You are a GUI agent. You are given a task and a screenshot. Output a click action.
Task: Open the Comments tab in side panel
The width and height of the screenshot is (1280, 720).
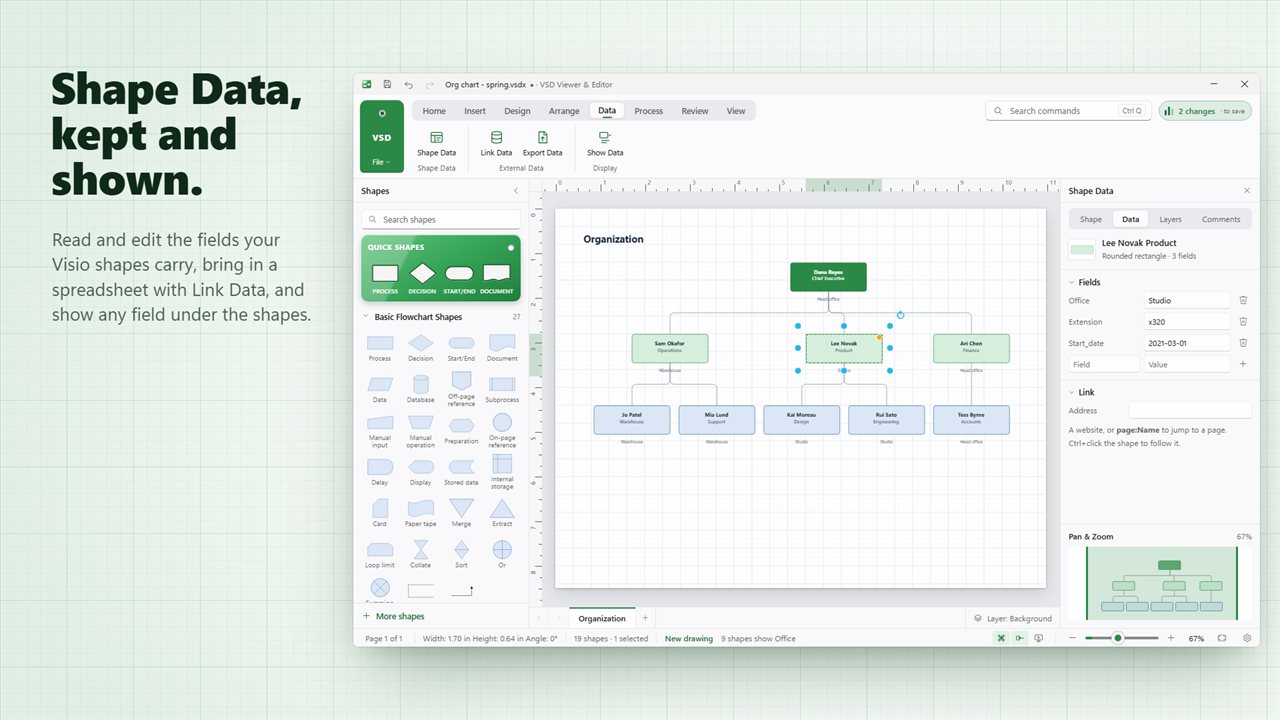click(x=1221, y=219)
